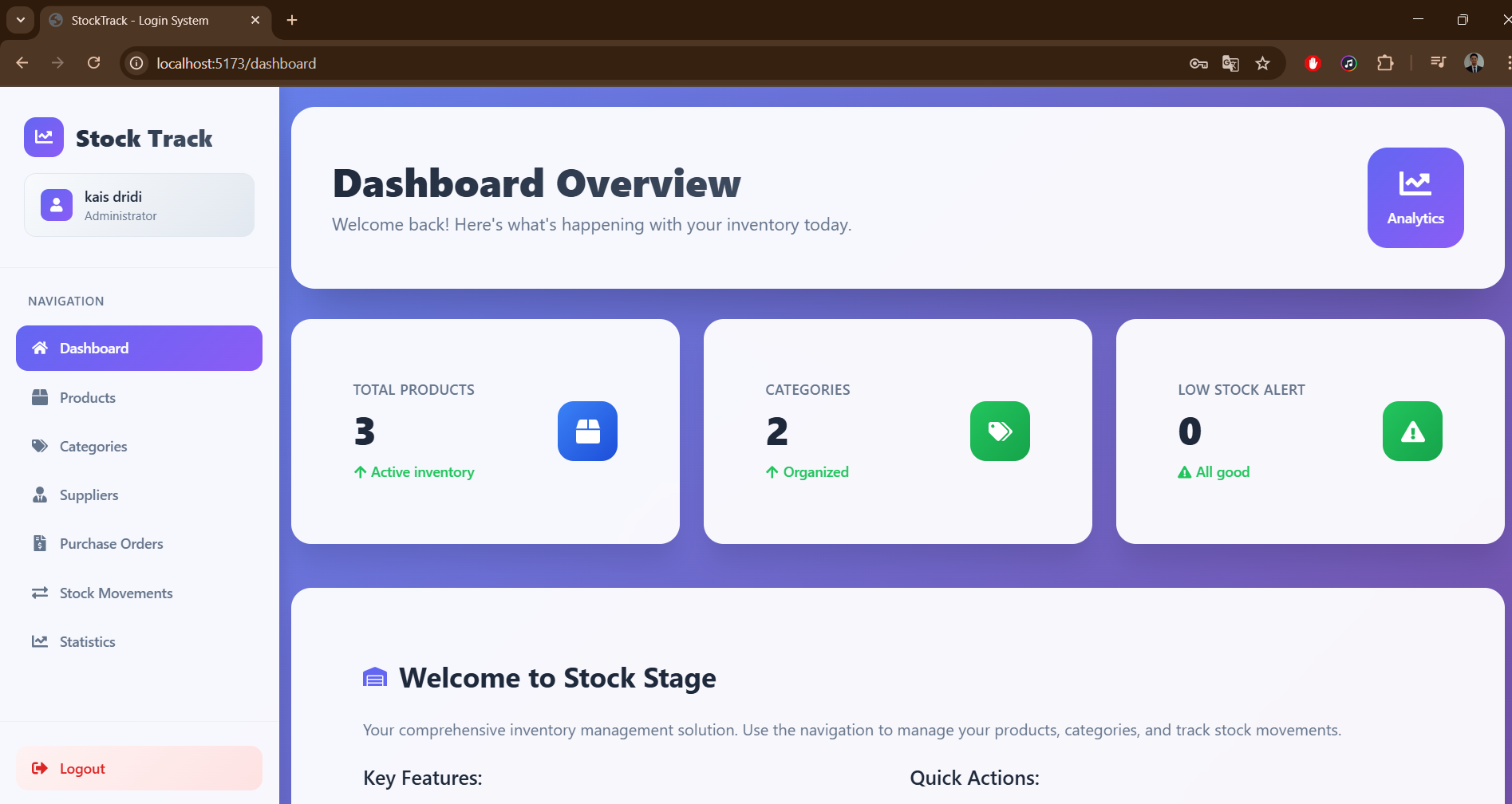Image resolution: width=1512 pixels, height=804 pixels.
Task: Open a new browser tab with plus button
Action: point(292,20)
